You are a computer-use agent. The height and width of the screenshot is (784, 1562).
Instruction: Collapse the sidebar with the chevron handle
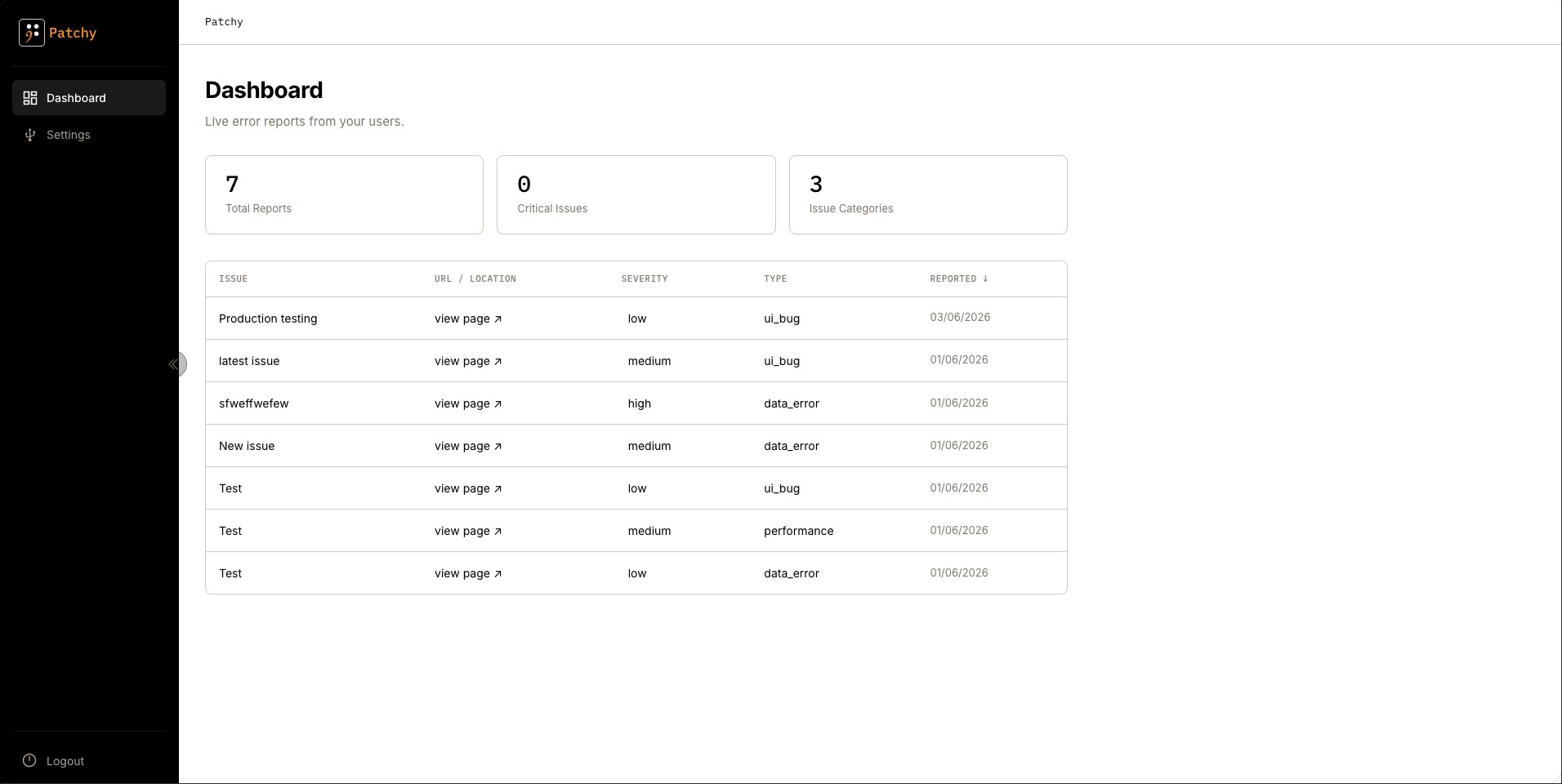175,364
